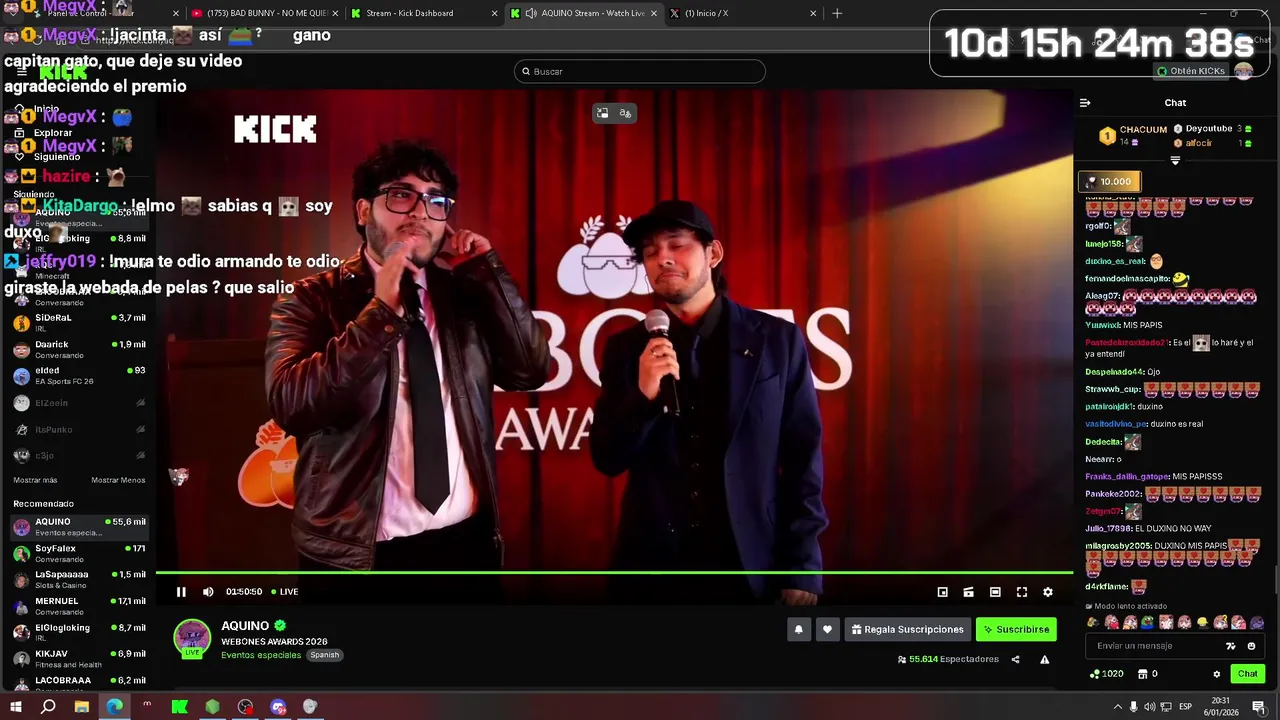
Task: Click leaderboard leader CHACUUM
Action: [x=1143, y=129]
